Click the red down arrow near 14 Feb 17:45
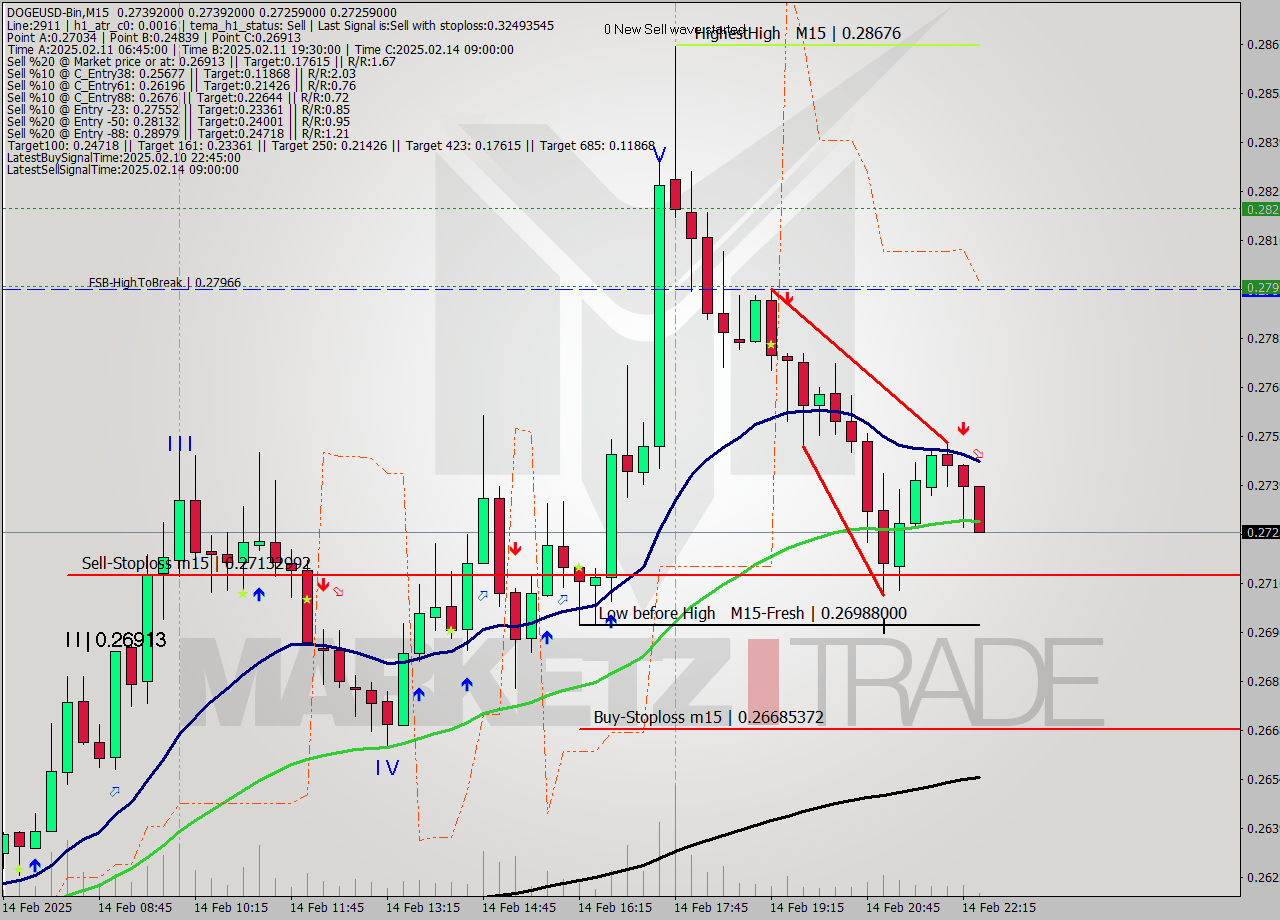Screen dimensions: 1280x920 coord(786,298)
